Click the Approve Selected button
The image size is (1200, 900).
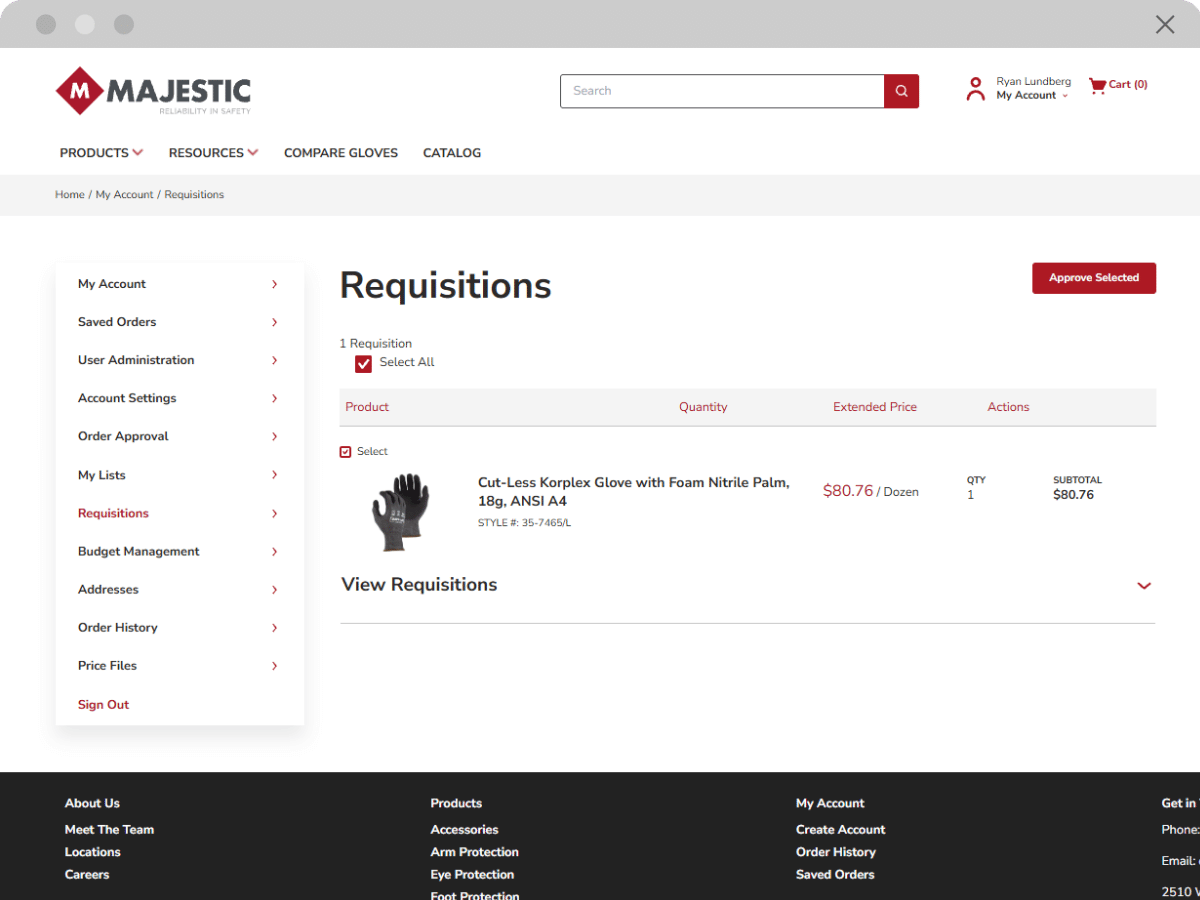tap(1093, 278)
